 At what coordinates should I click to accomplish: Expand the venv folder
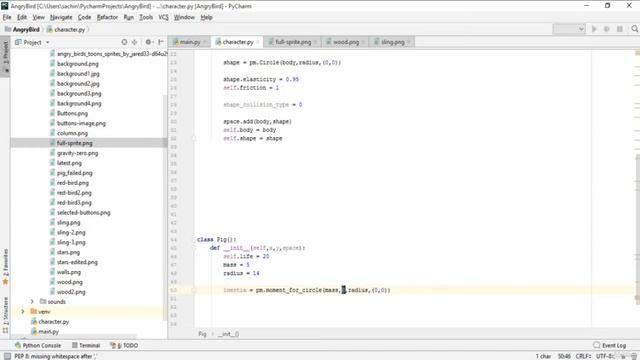point(23,311)
